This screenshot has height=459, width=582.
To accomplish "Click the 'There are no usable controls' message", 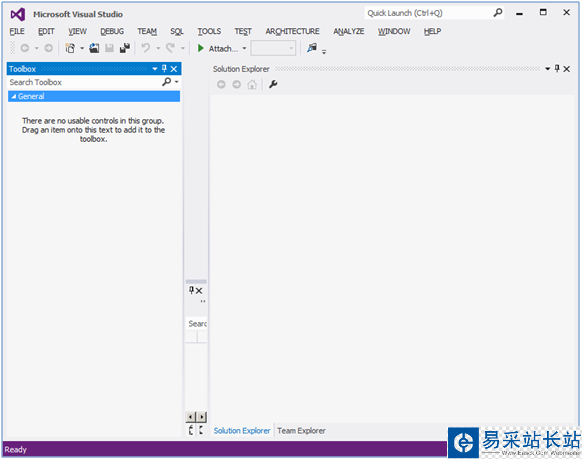I will pyautogui.click(x=93, y=130).
